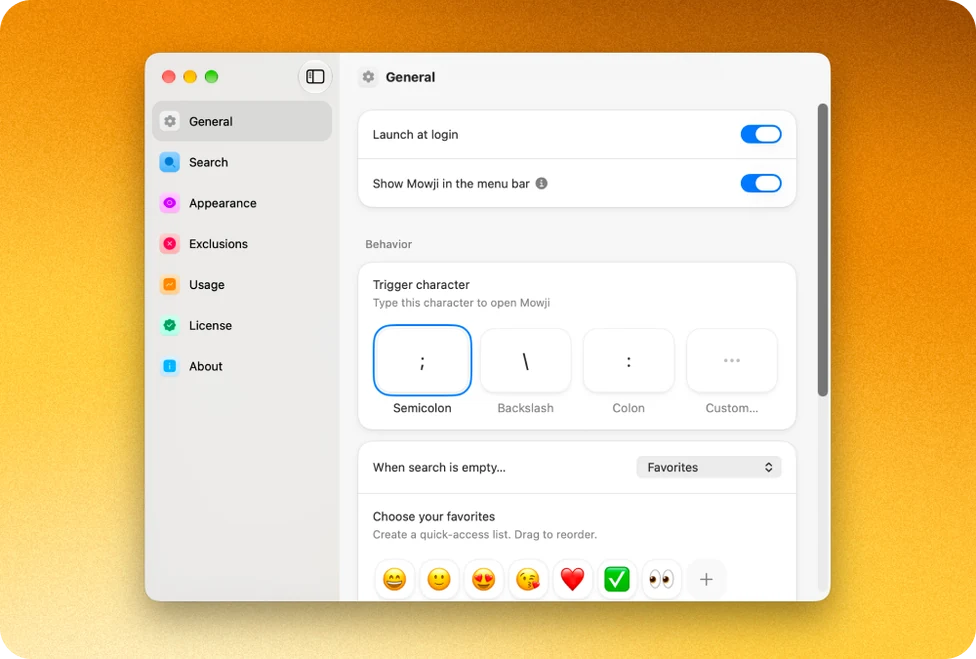The height and width of the screenshot is (659, 976).
Task: Click the yellow minimize window button
Action: pos(190,77)
